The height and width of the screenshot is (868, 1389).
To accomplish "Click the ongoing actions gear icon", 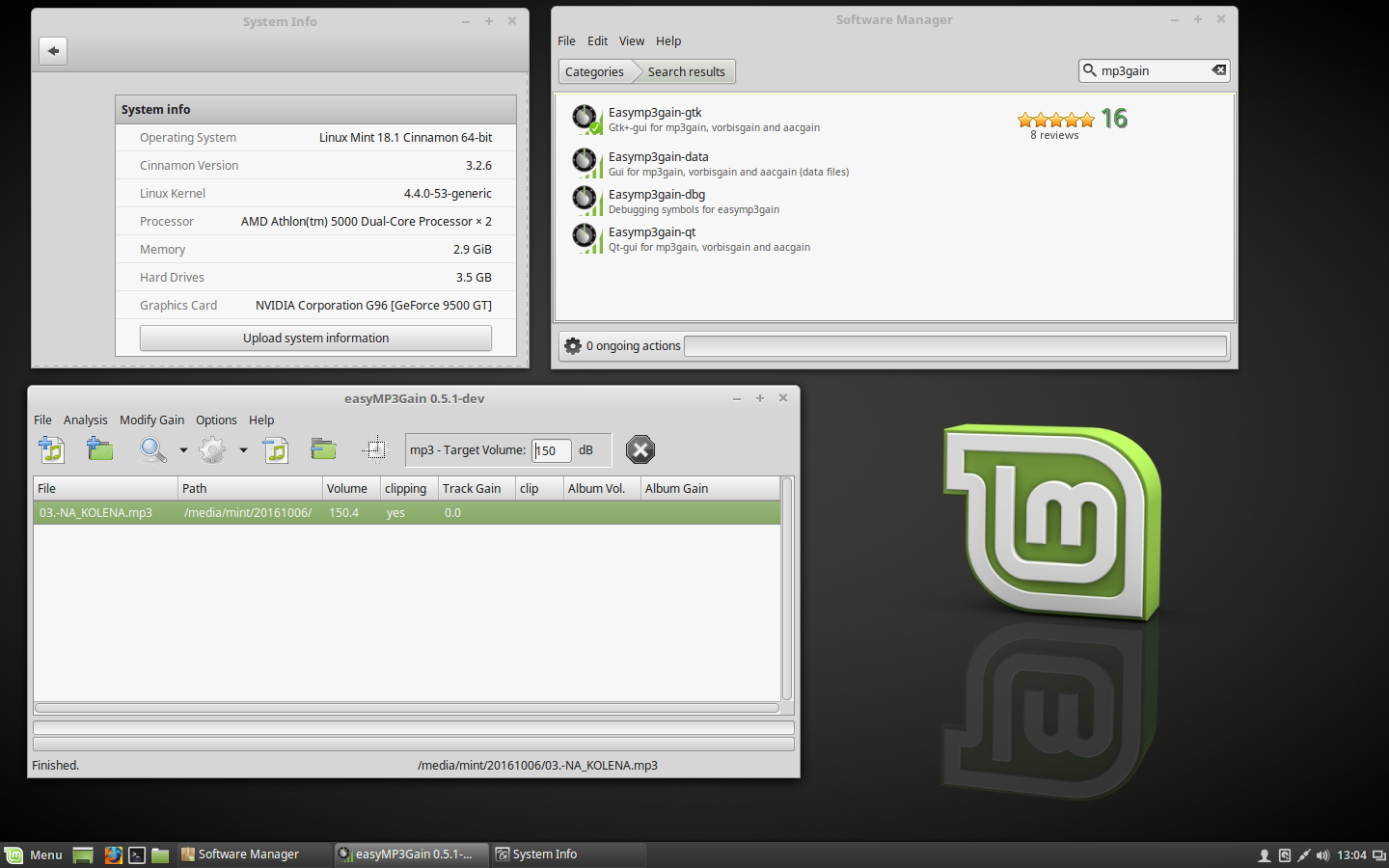I will pos(573,346).
